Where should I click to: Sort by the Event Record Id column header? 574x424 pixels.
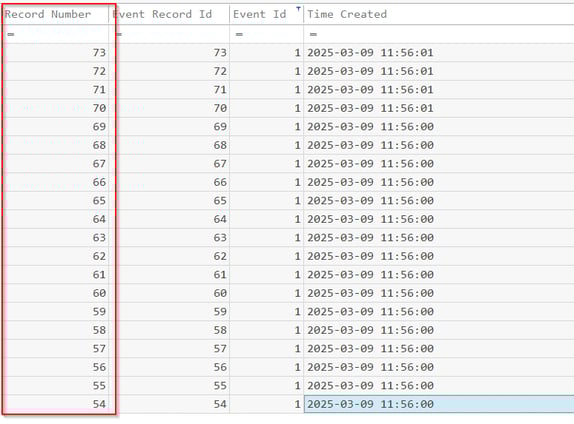tap(169, 14)
